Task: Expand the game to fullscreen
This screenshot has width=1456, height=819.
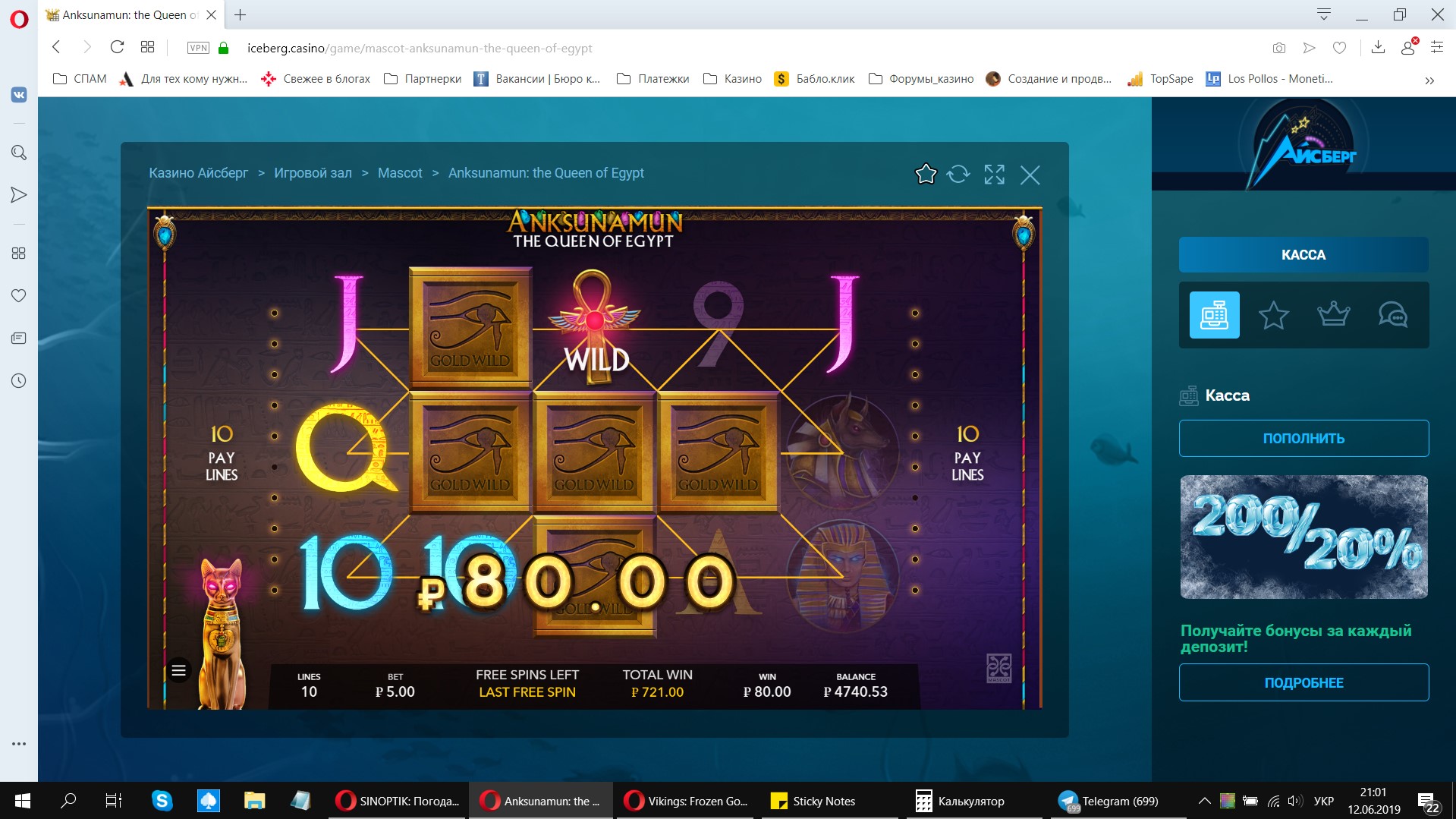Action: click(x=995, y=175)
